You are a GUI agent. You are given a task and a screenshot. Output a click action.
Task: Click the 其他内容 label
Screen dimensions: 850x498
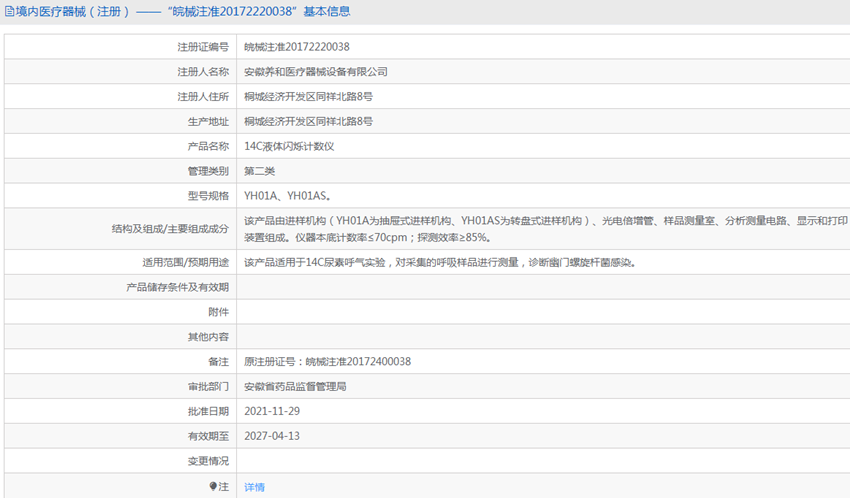coord(208,337)
